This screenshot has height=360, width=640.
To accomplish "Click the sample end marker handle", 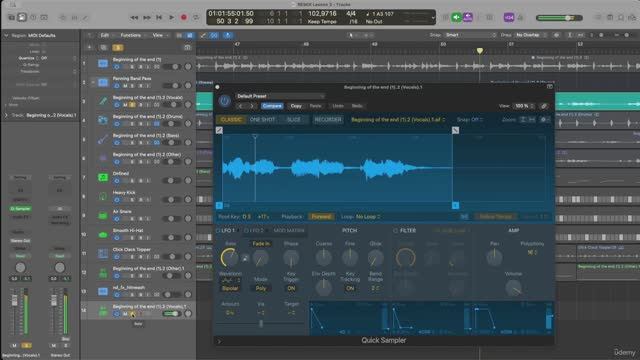I will [x=456, y=205].
